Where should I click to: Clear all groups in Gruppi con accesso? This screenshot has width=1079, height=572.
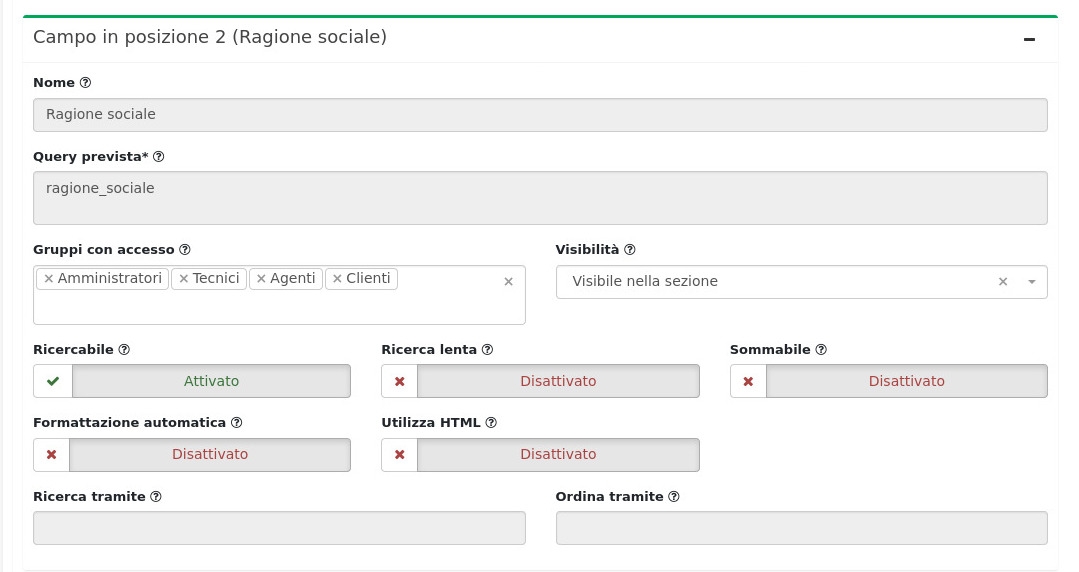tap(508, 282)
